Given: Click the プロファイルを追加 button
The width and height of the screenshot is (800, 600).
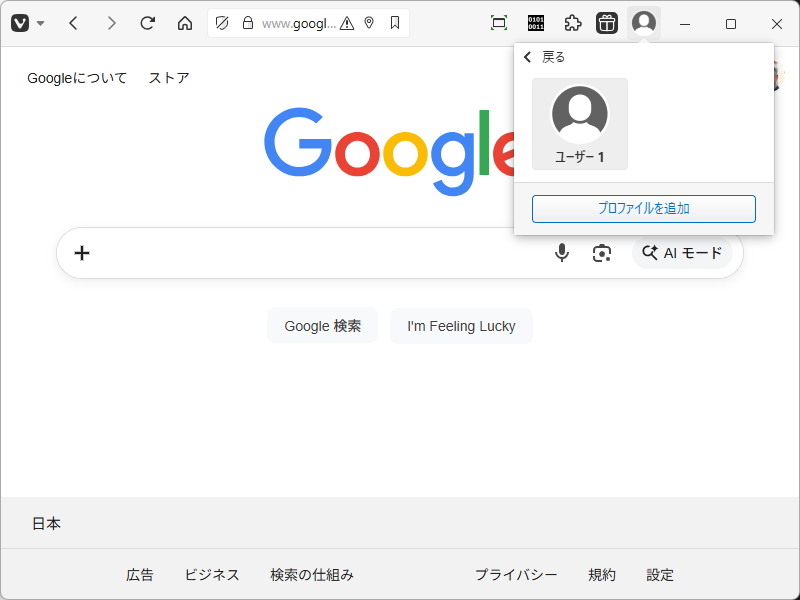Looking at the screenshot, I should coord(644,209).
